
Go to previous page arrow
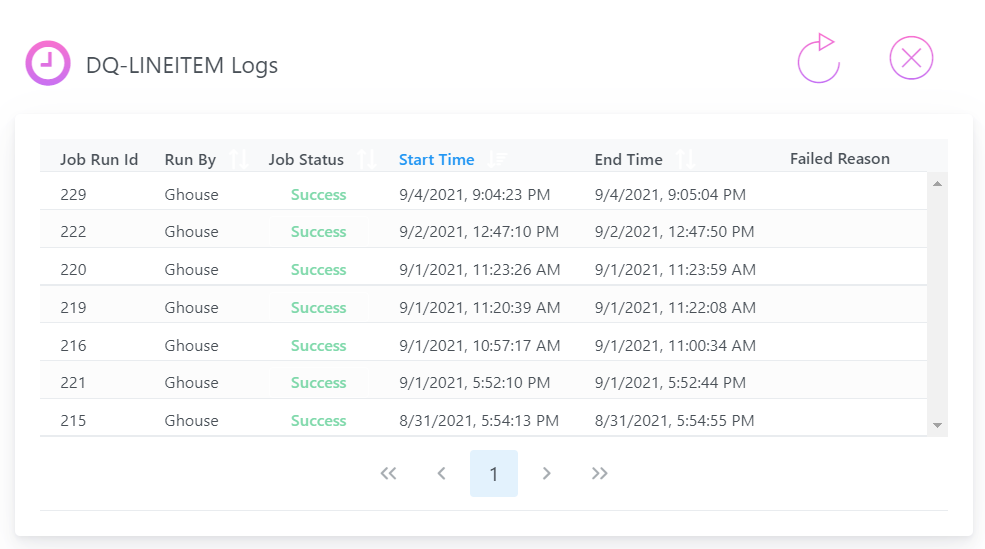tap(441, 473)
